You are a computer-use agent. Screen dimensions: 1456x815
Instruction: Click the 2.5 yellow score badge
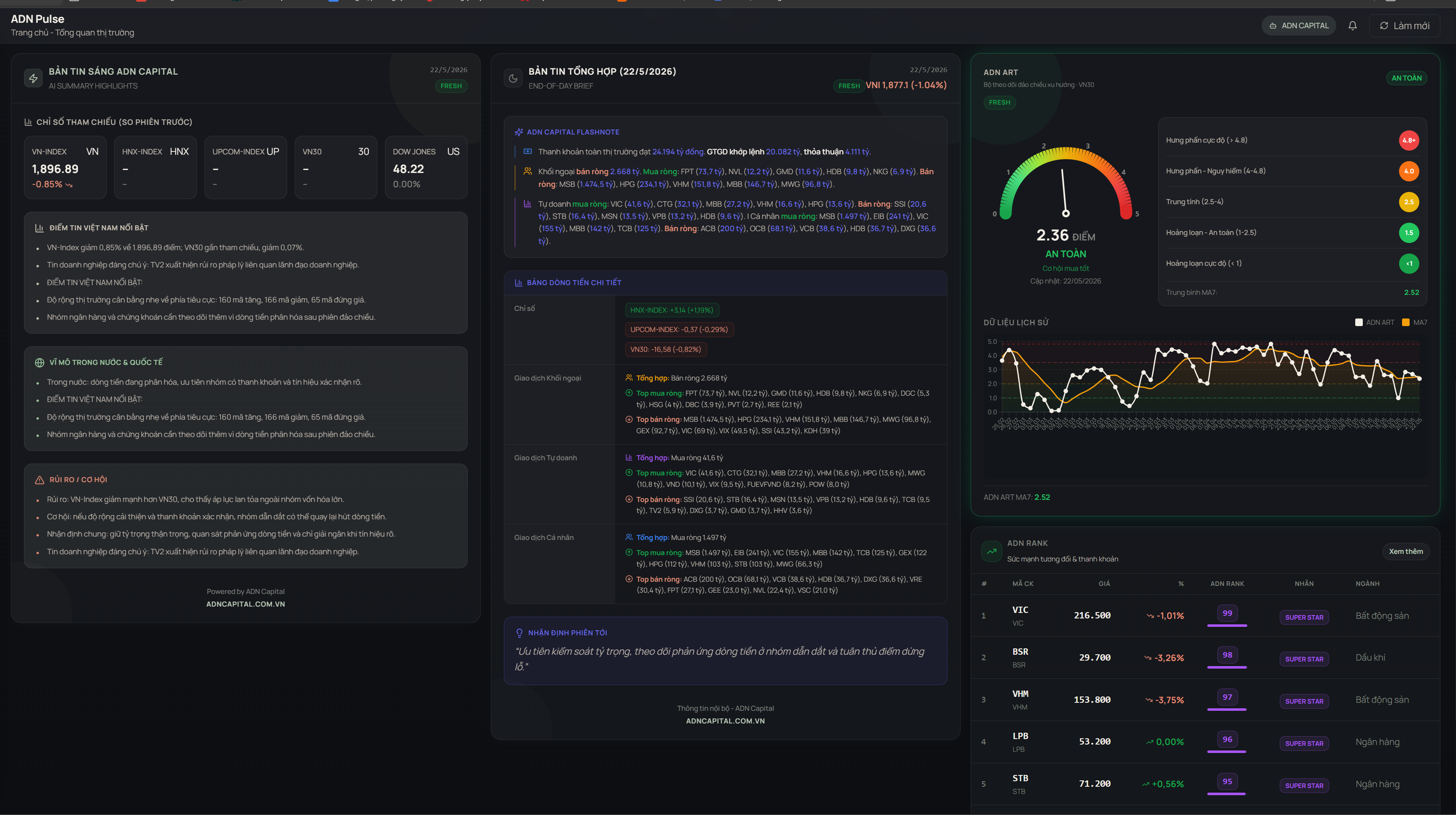1409,202
